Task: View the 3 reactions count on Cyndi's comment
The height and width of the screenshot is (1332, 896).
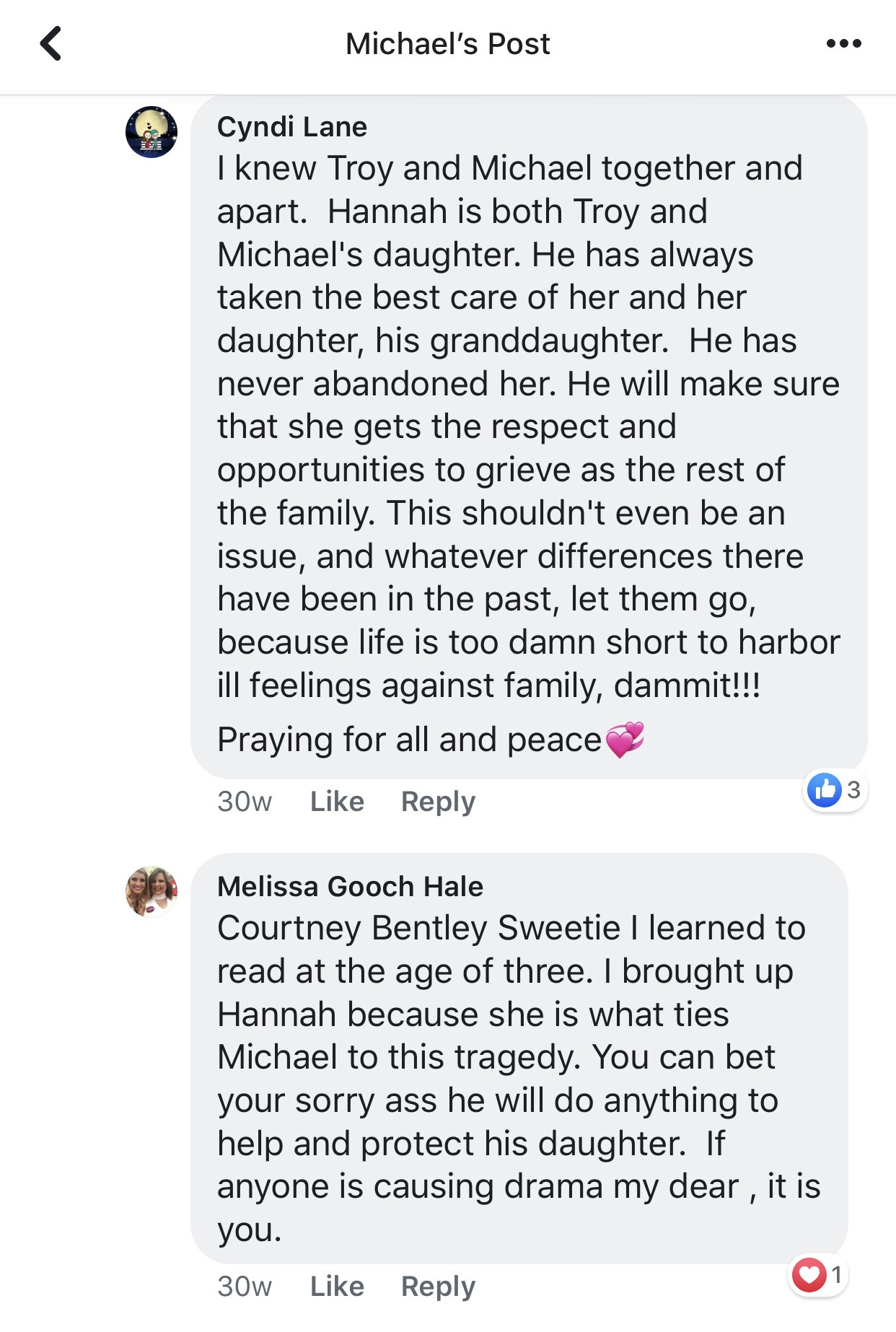Action: pos(853,790)
